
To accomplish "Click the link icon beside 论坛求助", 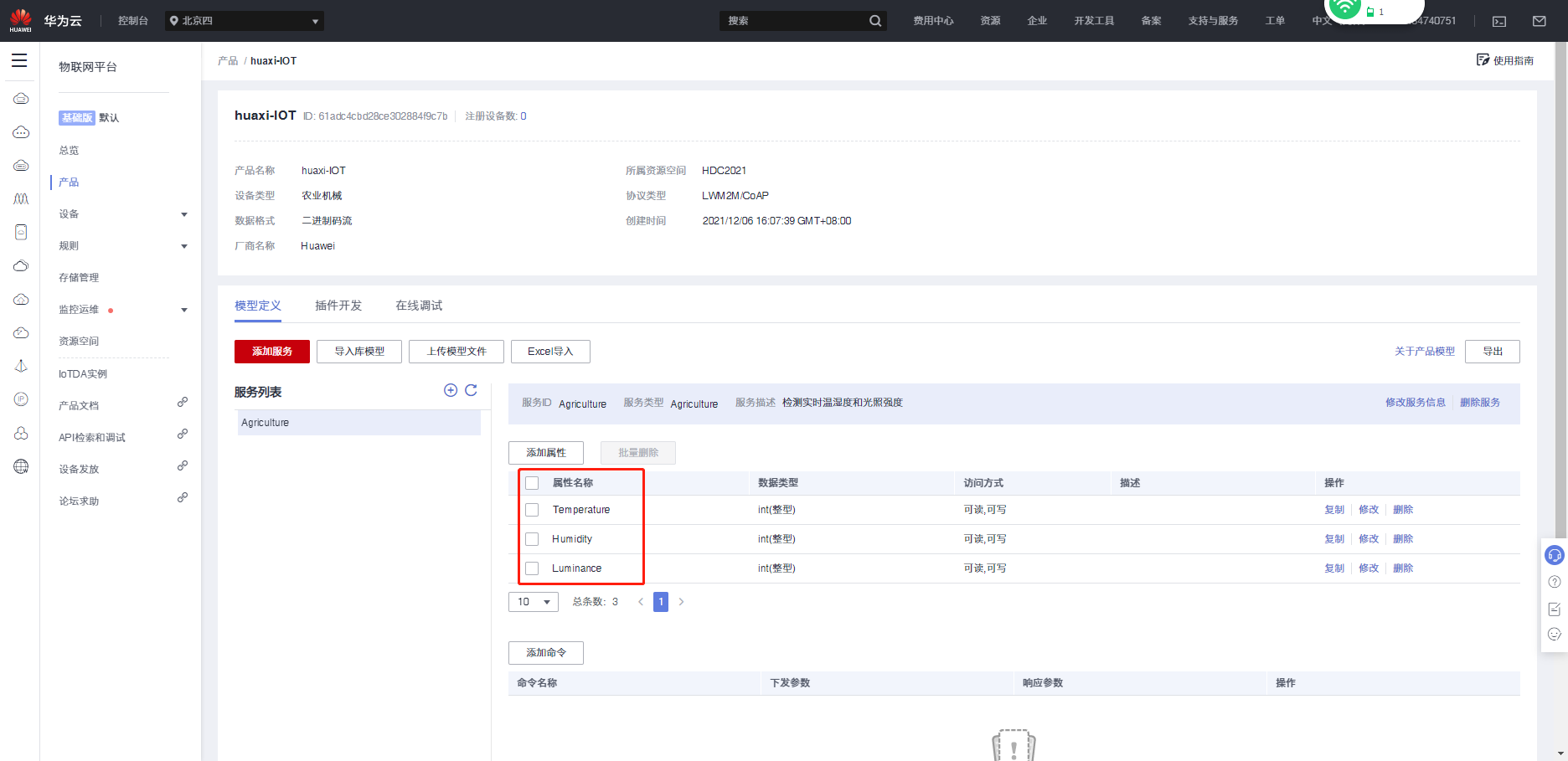I will coord(183,498).
